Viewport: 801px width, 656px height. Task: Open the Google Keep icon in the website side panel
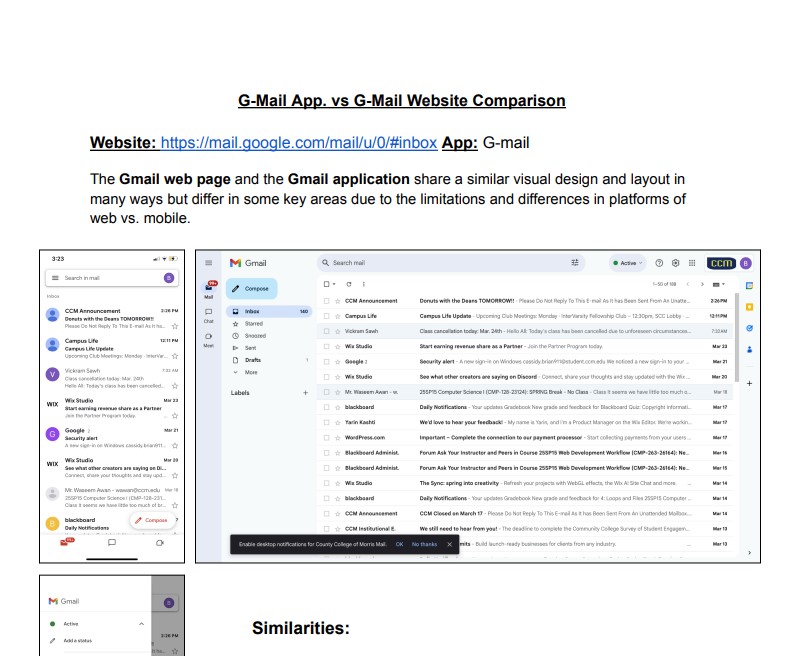(749, 307)
